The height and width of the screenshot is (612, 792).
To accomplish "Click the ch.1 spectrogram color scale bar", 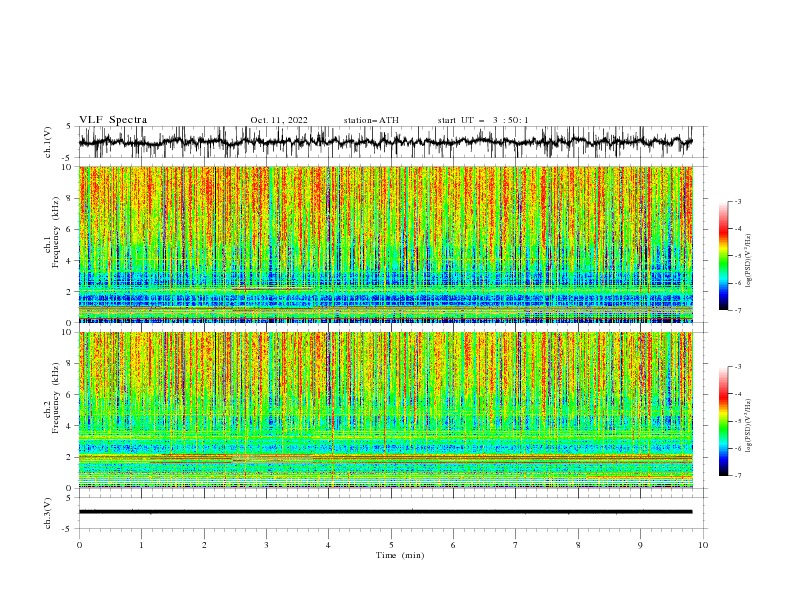I will pyautogui.click(x=723, y=256).
